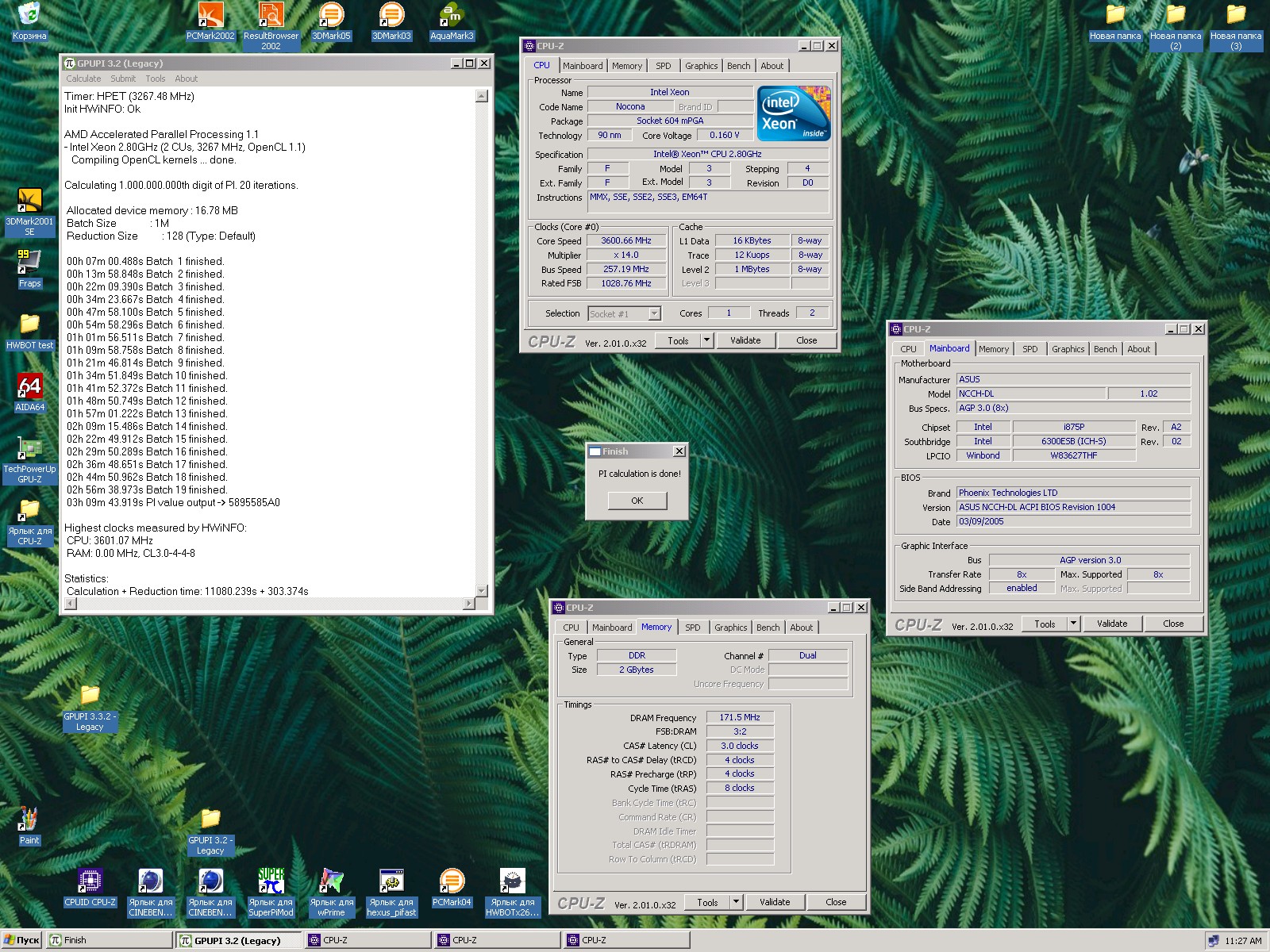The image size is (1270, 952).
Task: Click Tools button in right CPU-Z window
Action: tap(1045, 624)
